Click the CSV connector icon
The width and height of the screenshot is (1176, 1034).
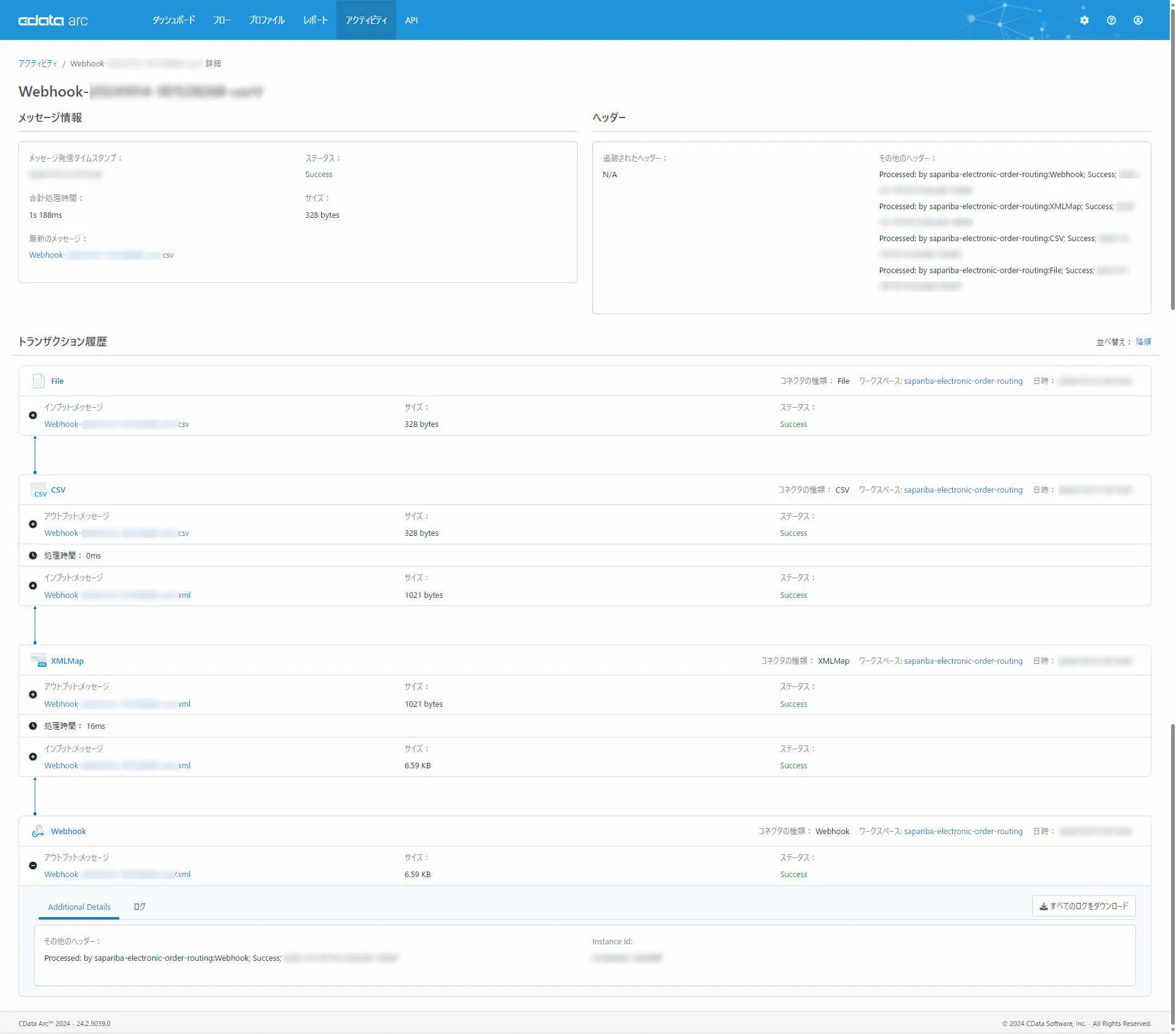tap(38, 490)
